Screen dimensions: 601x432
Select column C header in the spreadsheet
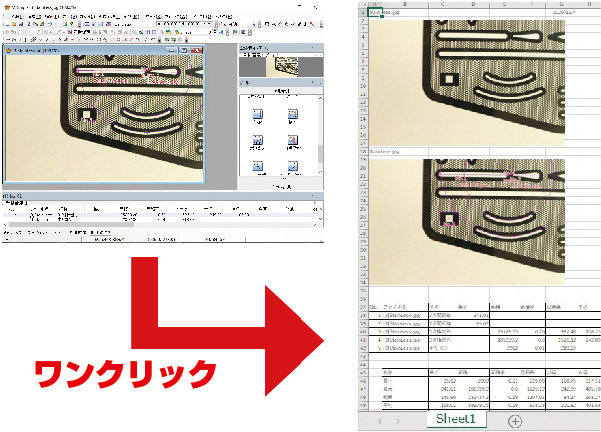[443, 4]
